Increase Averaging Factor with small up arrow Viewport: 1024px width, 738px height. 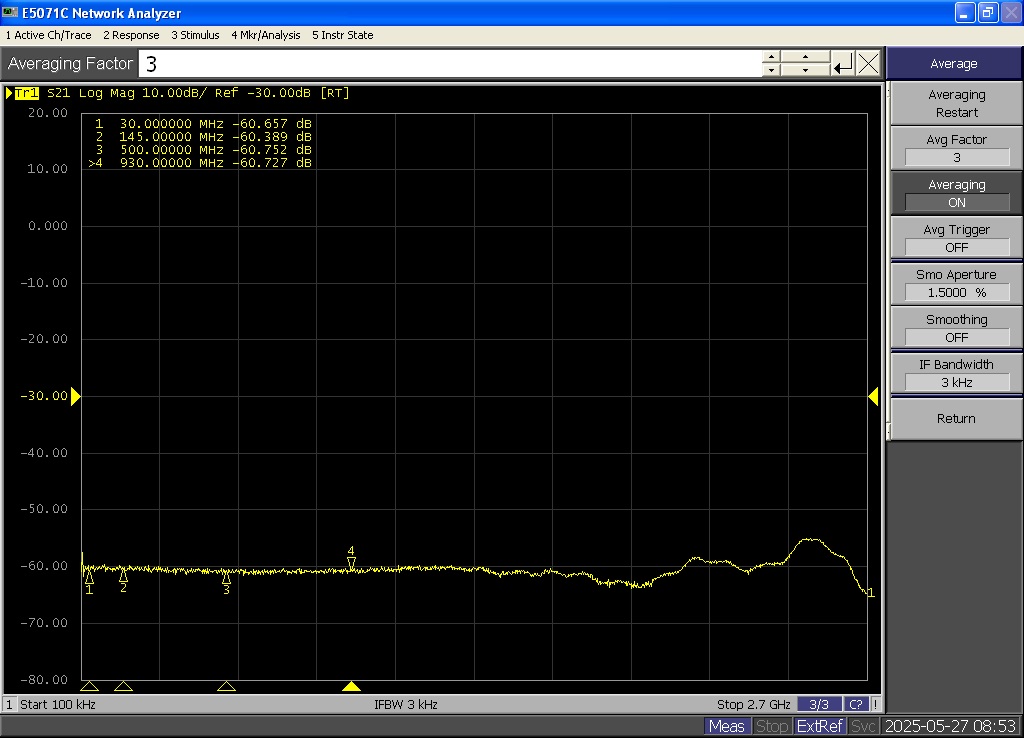771,57
